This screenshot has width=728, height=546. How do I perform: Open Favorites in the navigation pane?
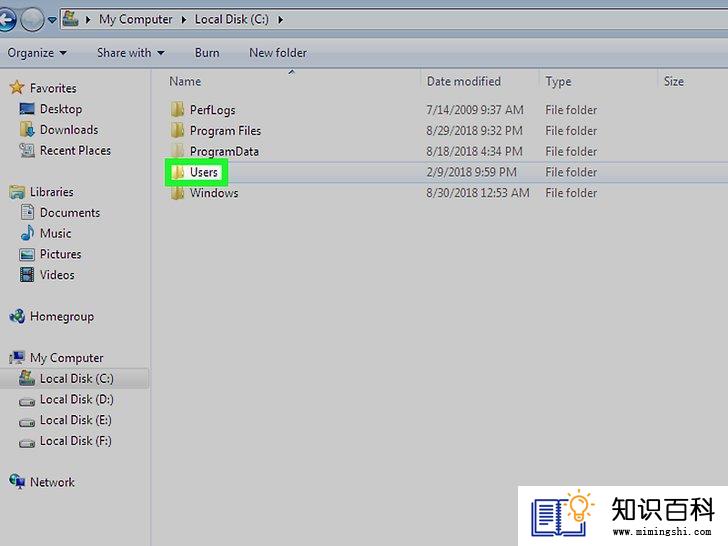[x=53, y=88]
